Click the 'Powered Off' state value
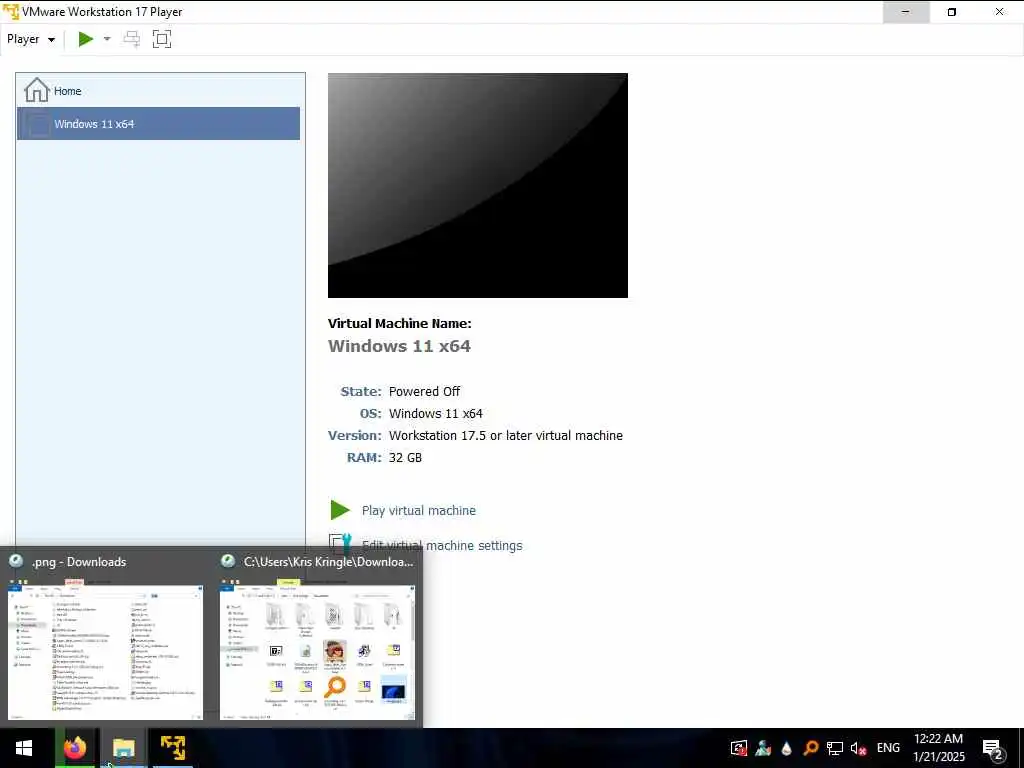Image resolution: width=1024 pixels, height=768 pixels. pos(424,391)
